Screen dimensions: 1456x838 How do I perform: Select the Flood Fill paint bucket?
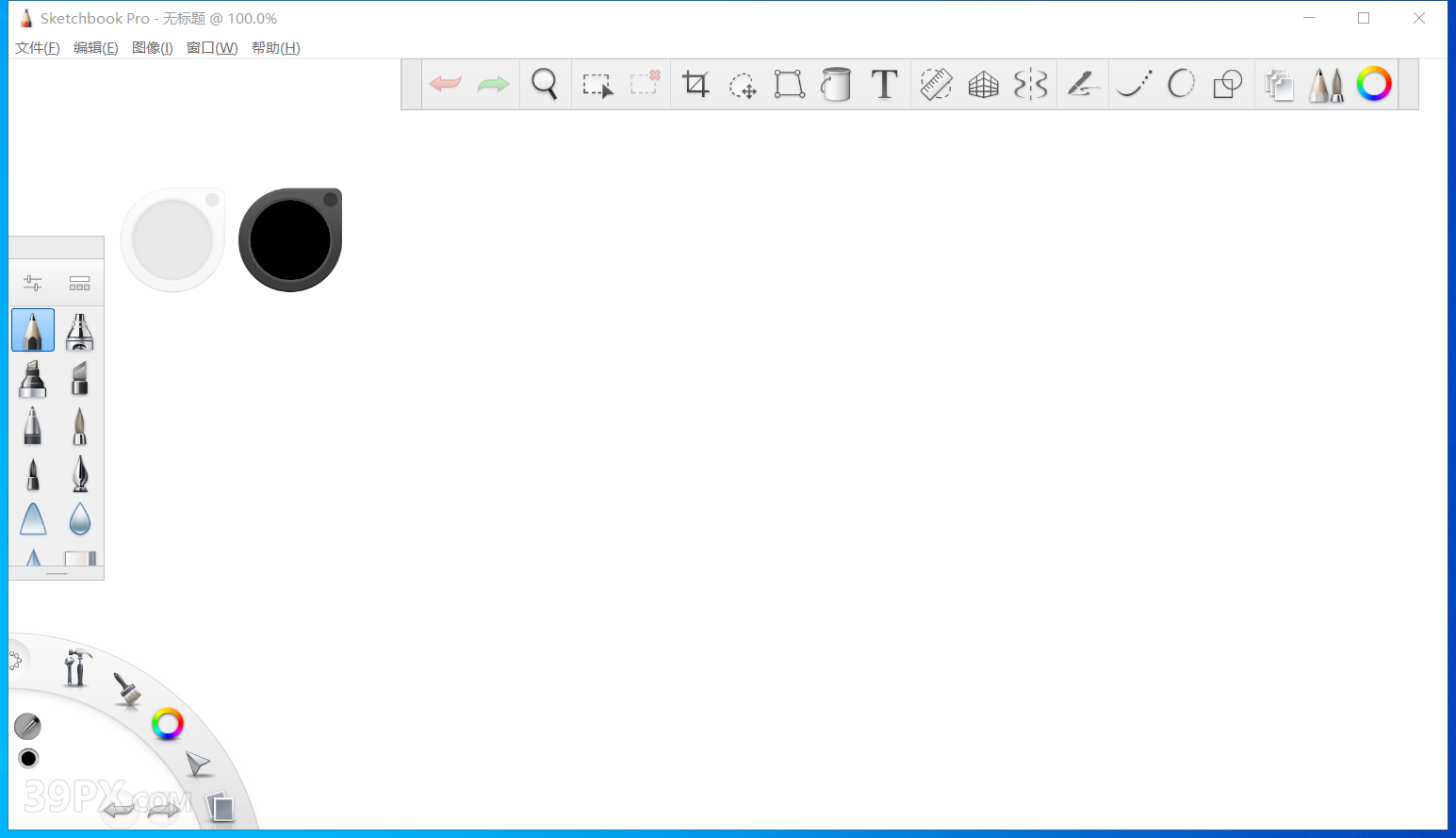pyautogui.click(x=836, y=84)
